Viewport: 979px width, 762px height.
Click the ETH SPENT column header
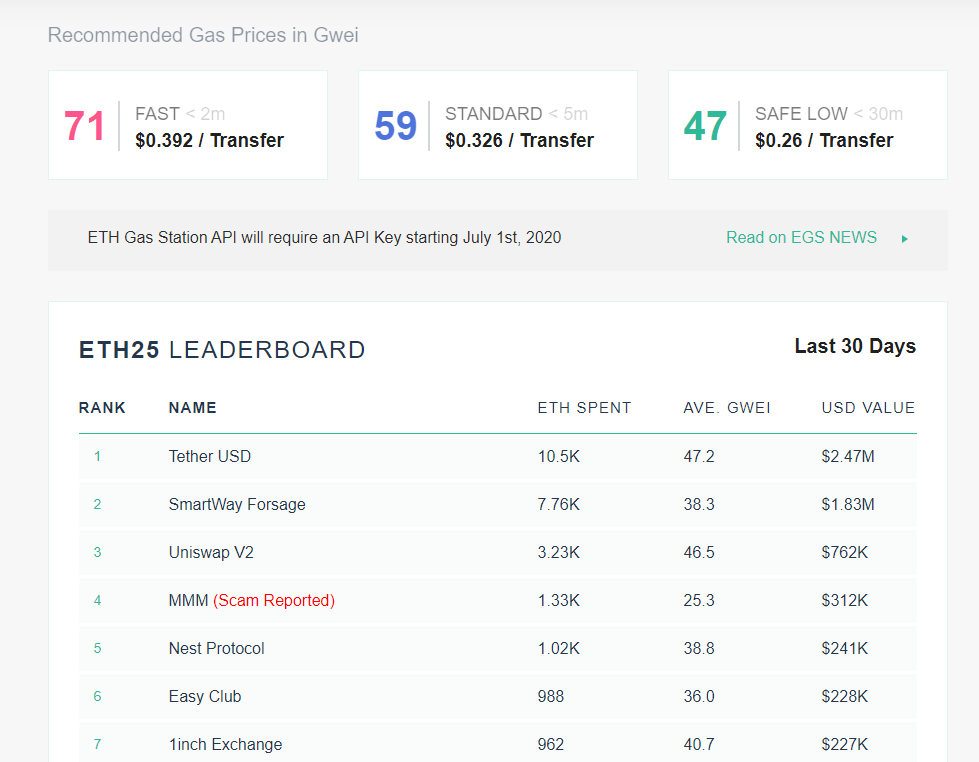point(584,408)
